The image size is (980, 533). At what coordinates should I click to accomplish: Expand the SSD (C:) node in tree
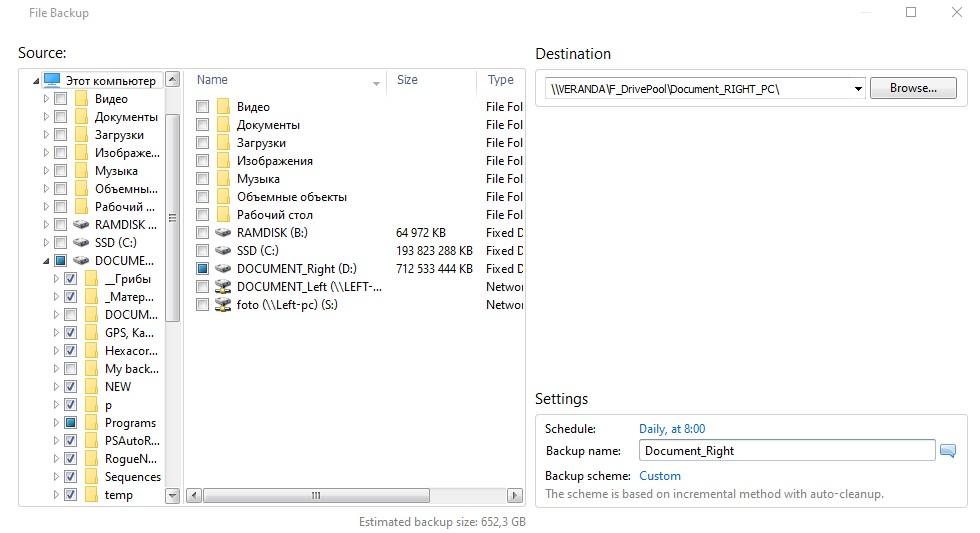coord(46,242)
